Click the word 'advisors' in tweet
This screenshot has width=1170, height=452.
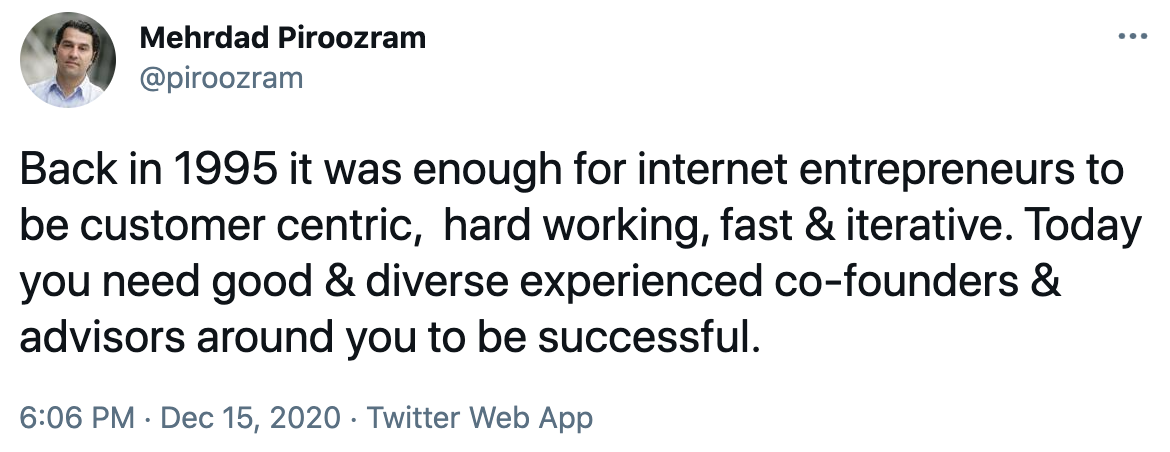pos(102,339)
